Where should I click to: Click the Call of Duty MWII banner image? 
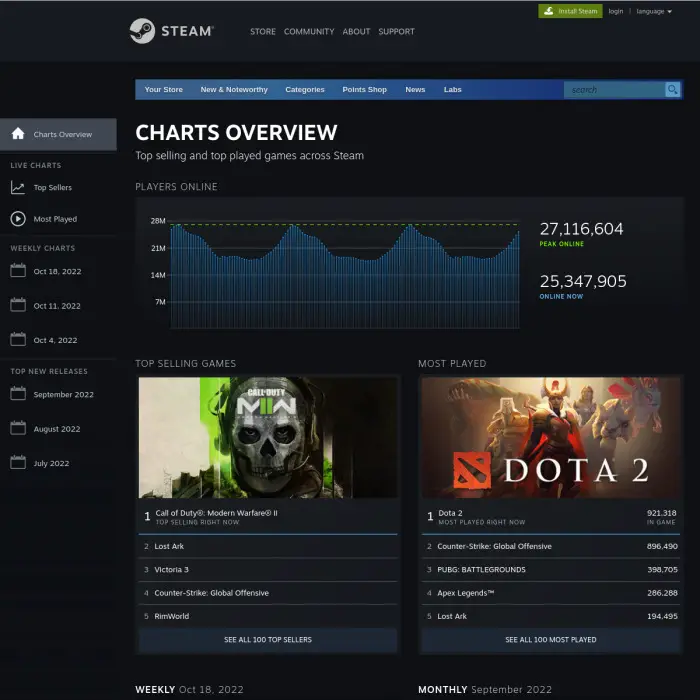click(x=268, y=438)
